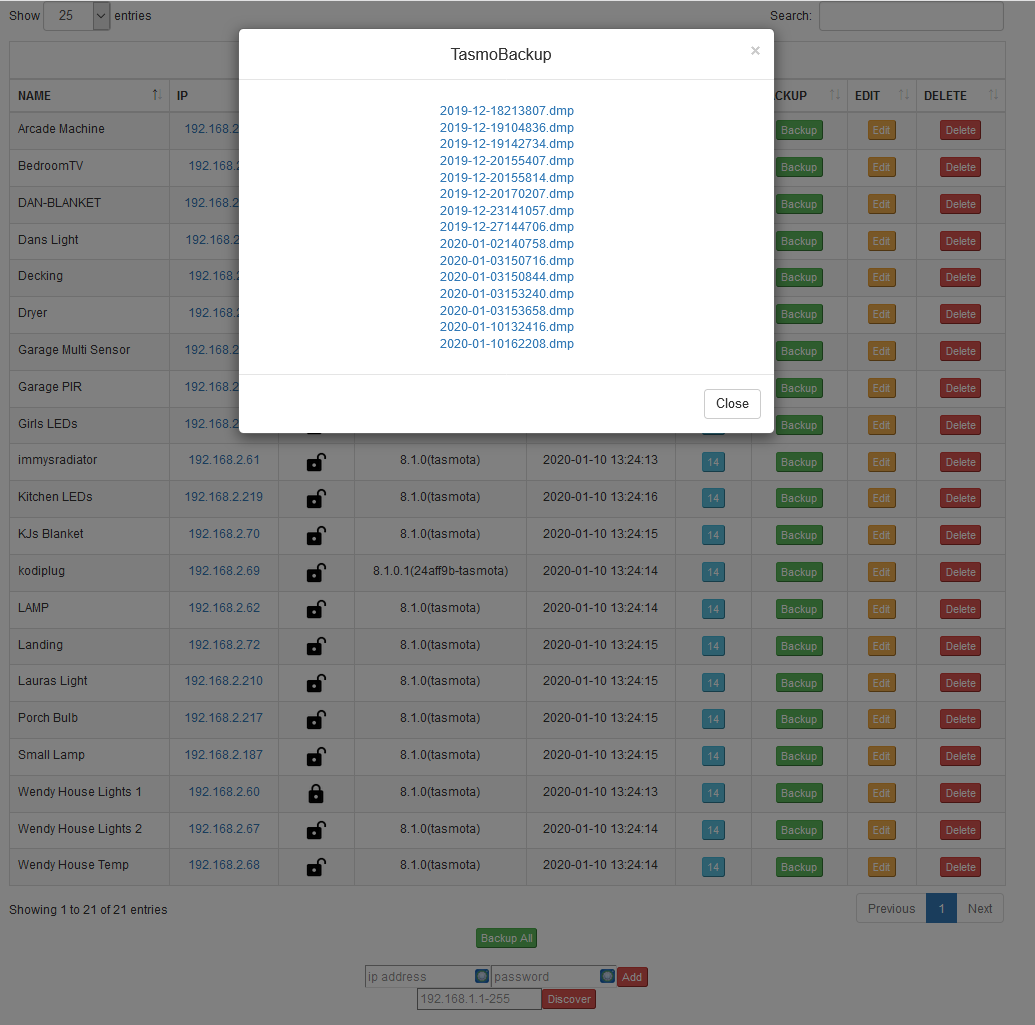Open backup file 2019-12-19104836.dmp

(x=506, y=127)
